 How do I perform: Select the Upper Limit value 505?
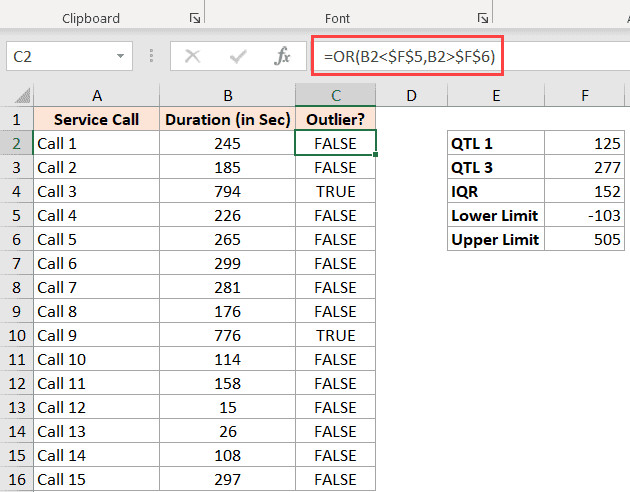coord(587,239)
